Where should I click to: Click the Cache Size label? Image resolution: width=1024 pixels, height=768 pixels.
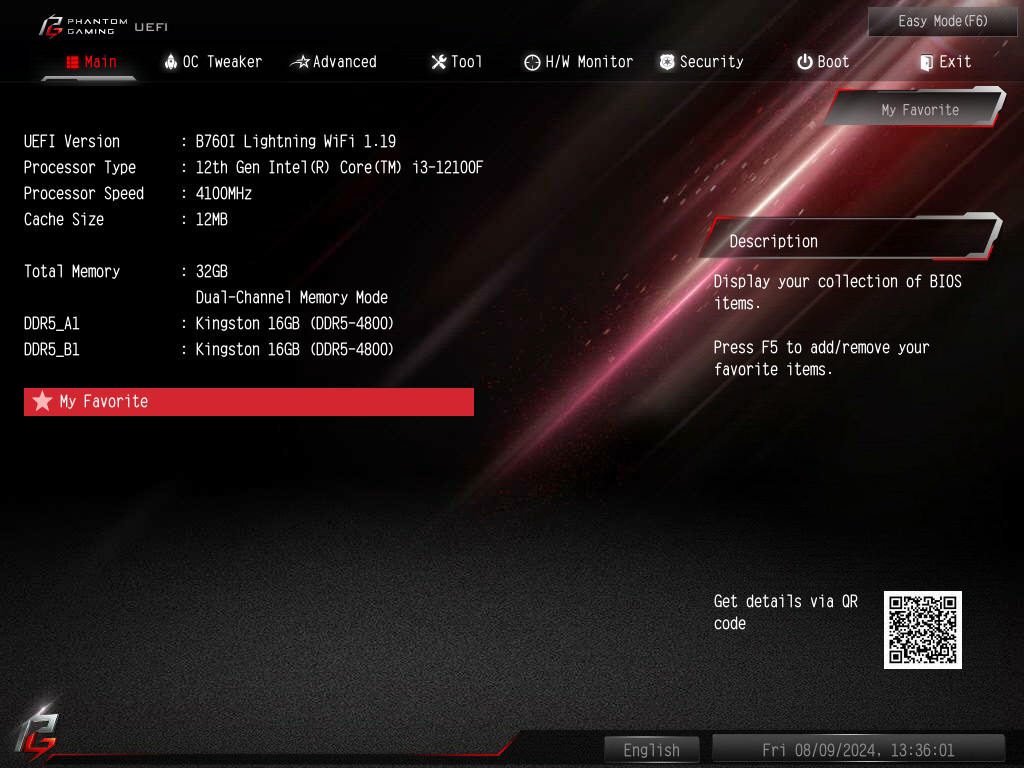pyautogui.click(x=64, y=219)
